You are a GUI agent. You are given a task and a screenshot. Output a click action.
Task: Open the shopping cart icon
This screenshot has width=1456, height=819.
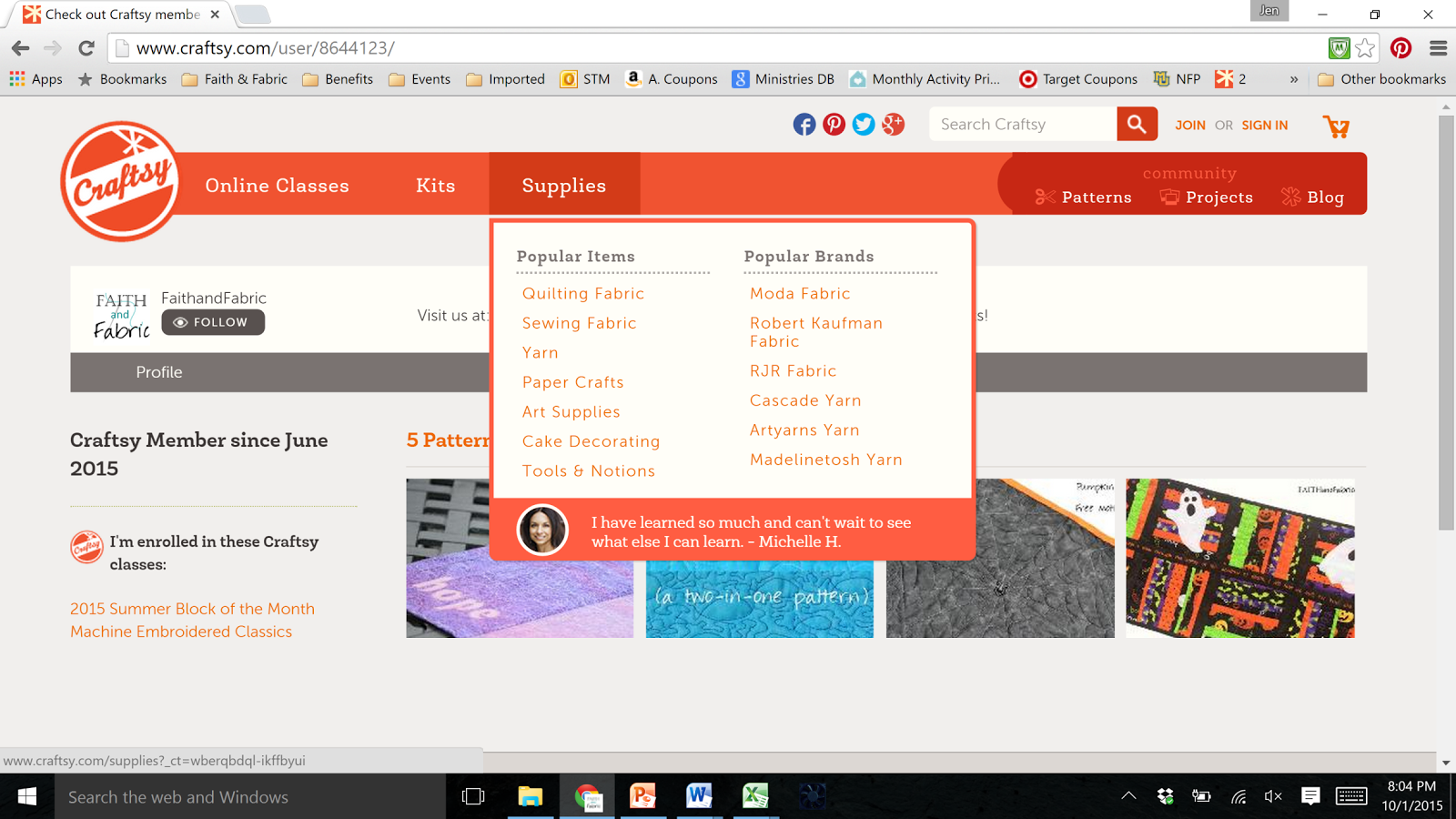tap(1336, 126)
